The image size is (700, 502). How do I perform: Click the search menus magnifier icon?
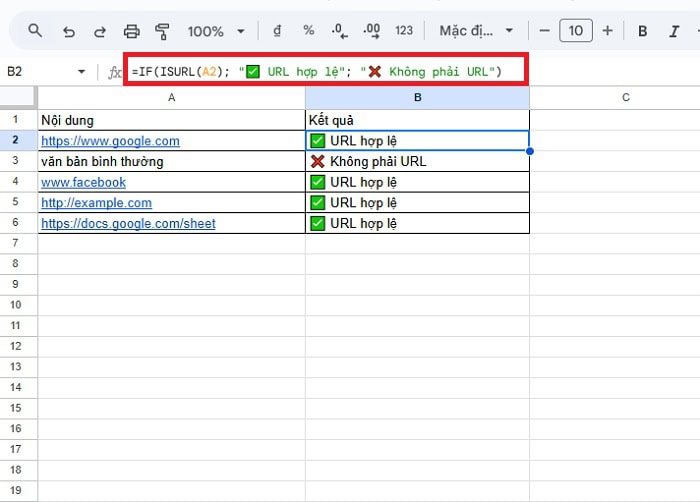click(35, 31)
